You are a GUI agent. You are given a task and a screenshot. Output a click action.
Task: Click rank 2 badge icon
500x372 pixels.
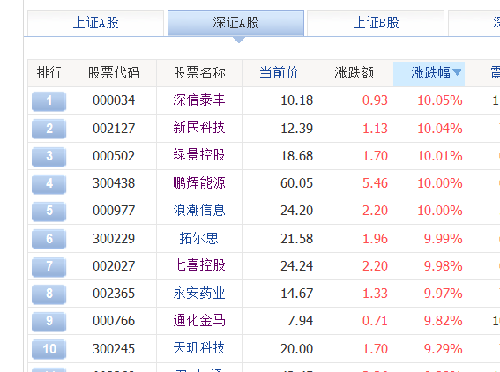pos(49,129)
